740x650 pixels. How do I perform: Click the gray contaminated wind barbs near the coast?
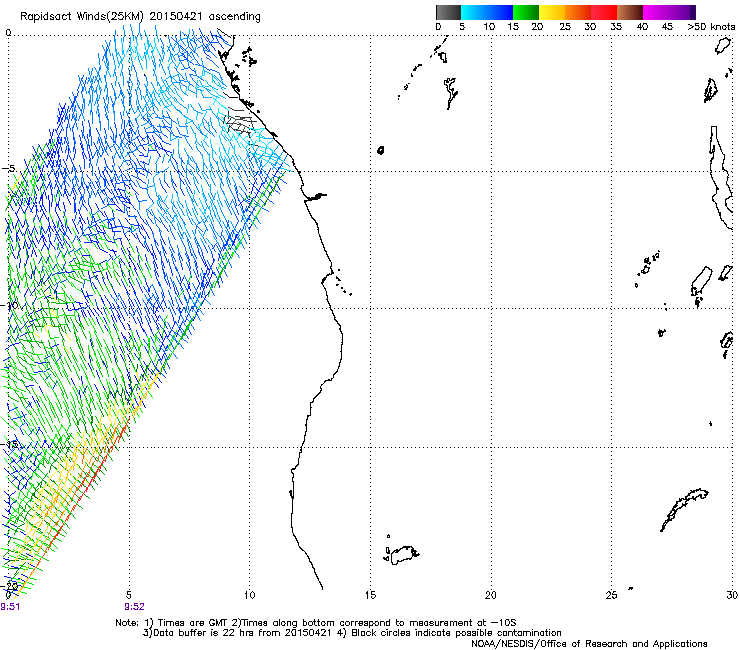[241, 124]
